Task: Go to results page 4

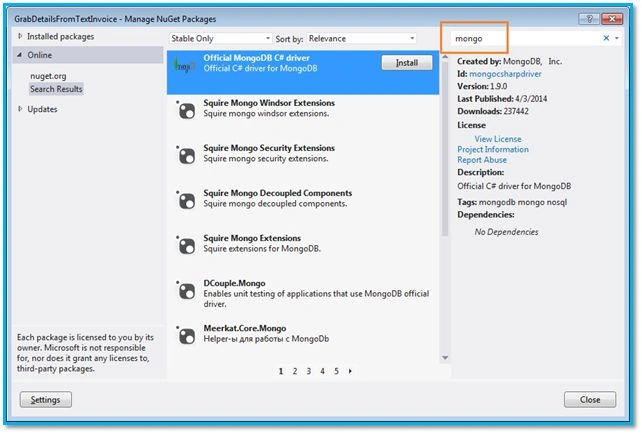Action: point(323,371)
